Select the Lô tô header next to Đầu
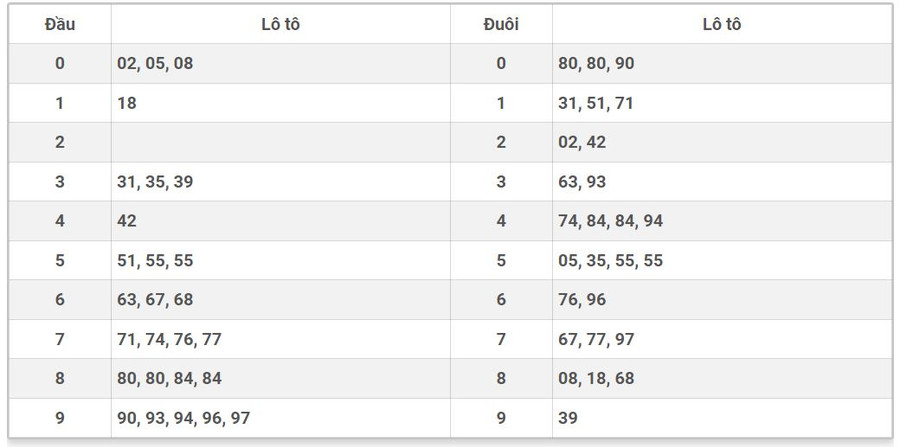 point(280,24)
